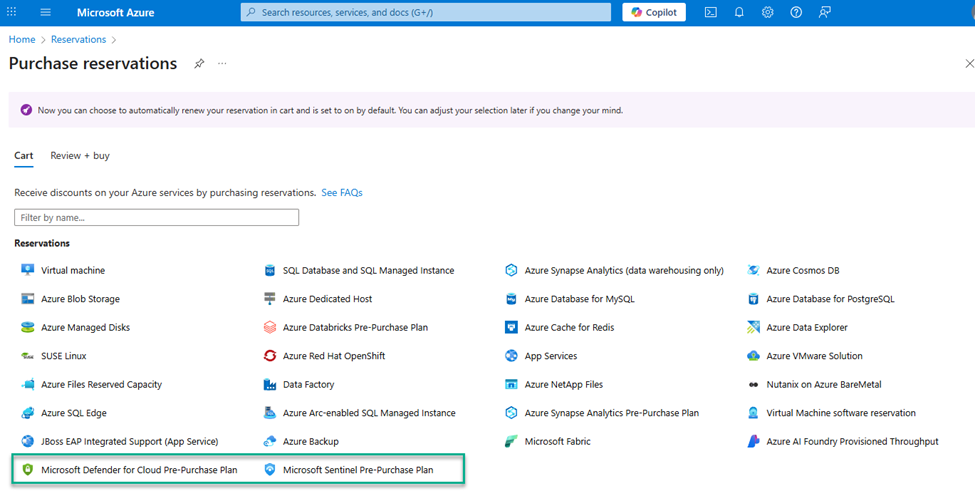
Task: Click the feedback icon in header
Action: coord(825,12)
